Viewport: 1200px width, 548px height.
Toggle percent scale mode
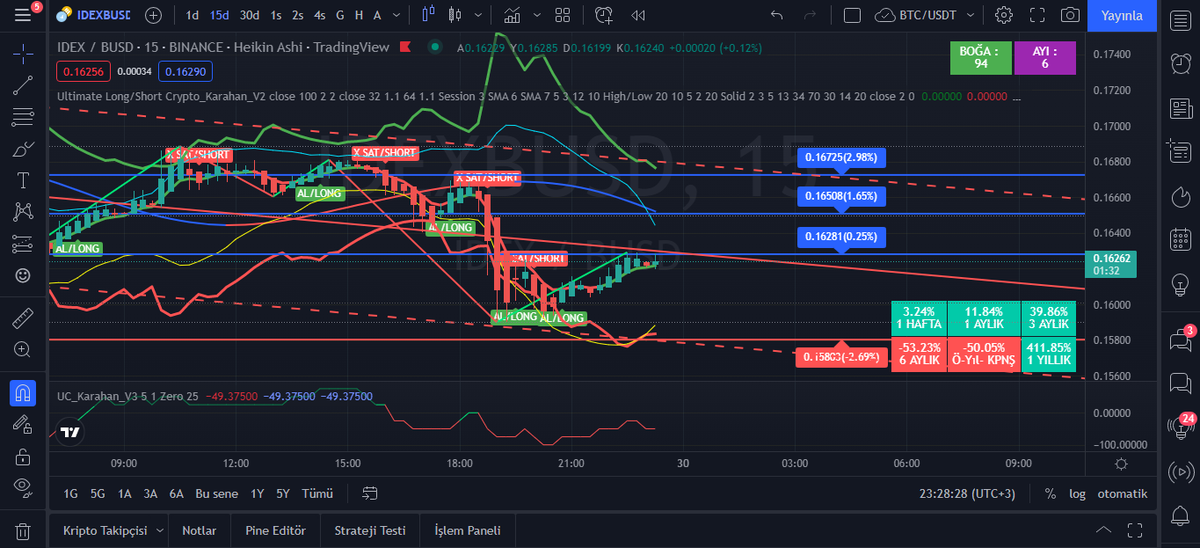(x=1051, y=494)
